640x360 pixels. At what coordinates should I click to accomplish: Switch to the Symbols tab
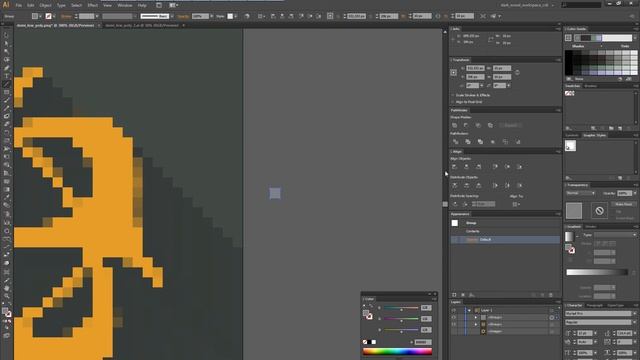coord(572,135)
